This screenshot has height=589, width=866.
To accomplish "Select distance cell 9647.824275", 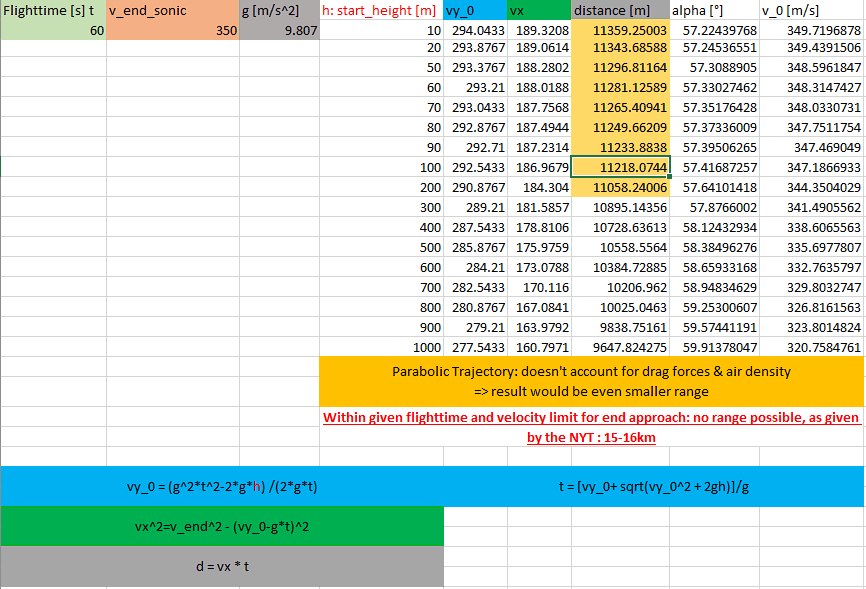I will tap(621, 348).
